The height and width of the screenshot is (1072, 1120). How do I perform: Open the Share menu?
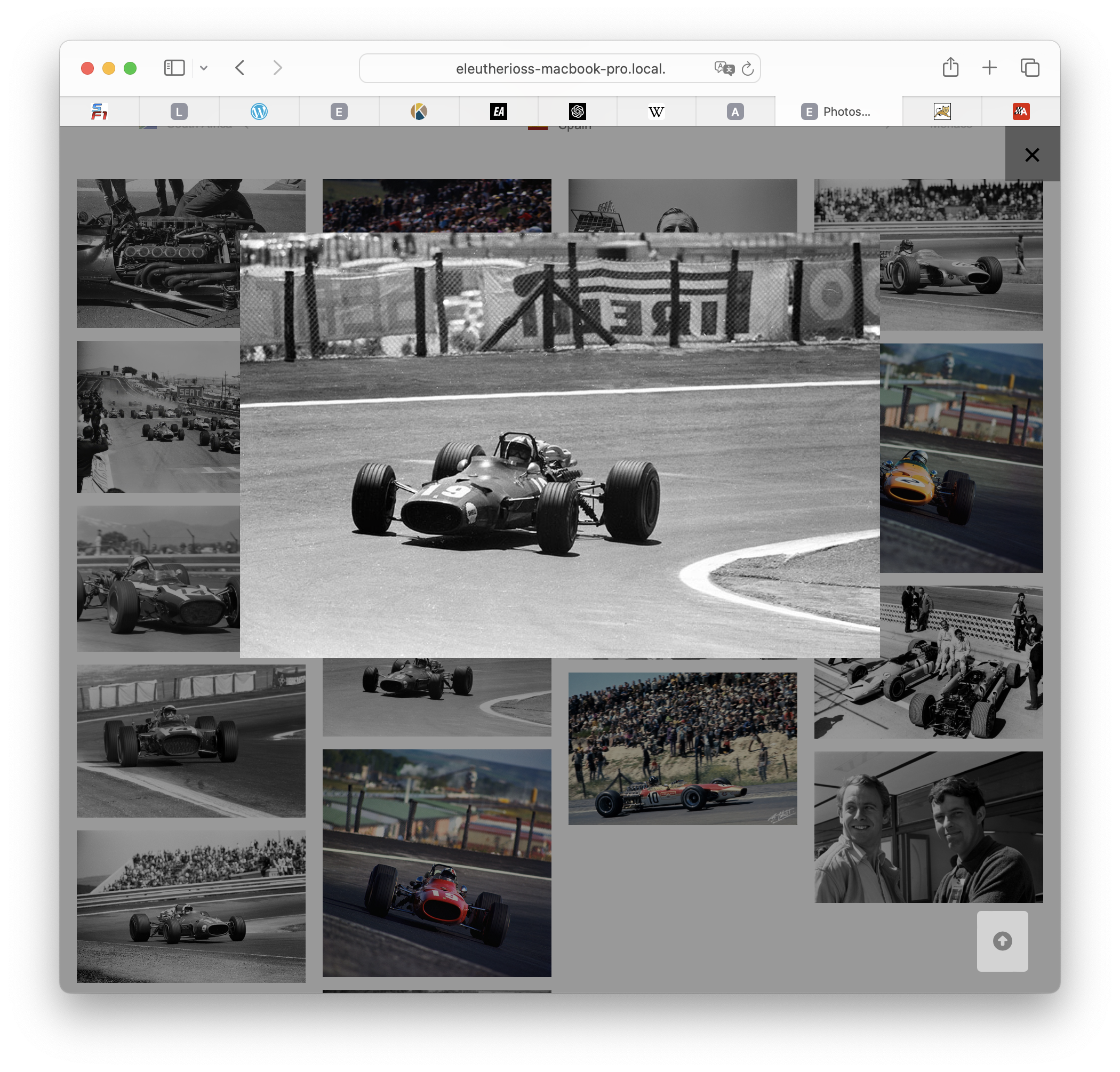point(950,67)
